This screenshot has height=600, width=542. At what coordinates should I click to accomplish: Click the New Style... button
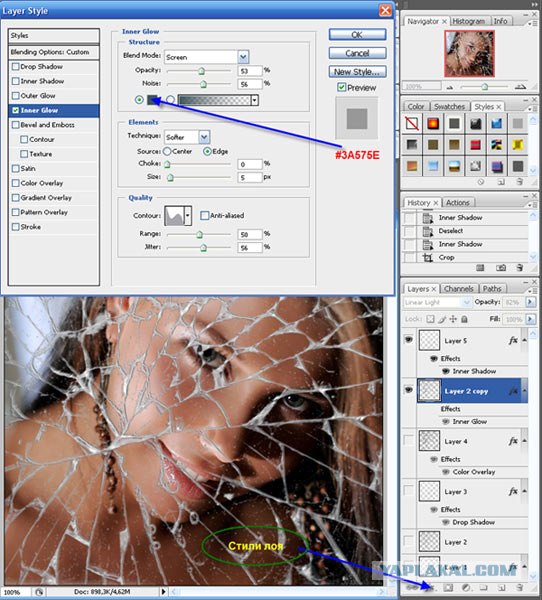pyautogui.click(x=357, y=72)
